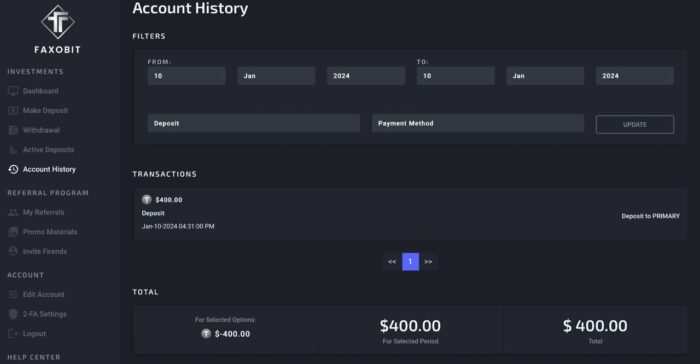Click the Account History page heading
The width and height of the screenshot is (700, 364).
coord(190,8)
